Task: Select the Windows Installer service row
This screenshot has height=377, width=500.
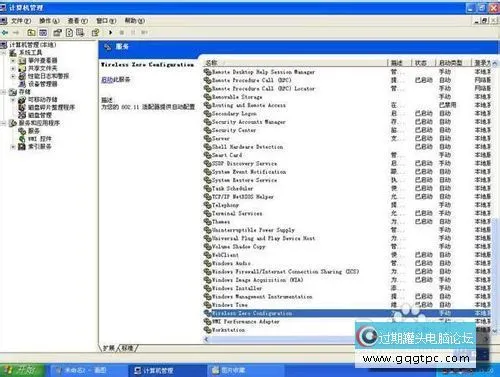Action: (347, 288)
